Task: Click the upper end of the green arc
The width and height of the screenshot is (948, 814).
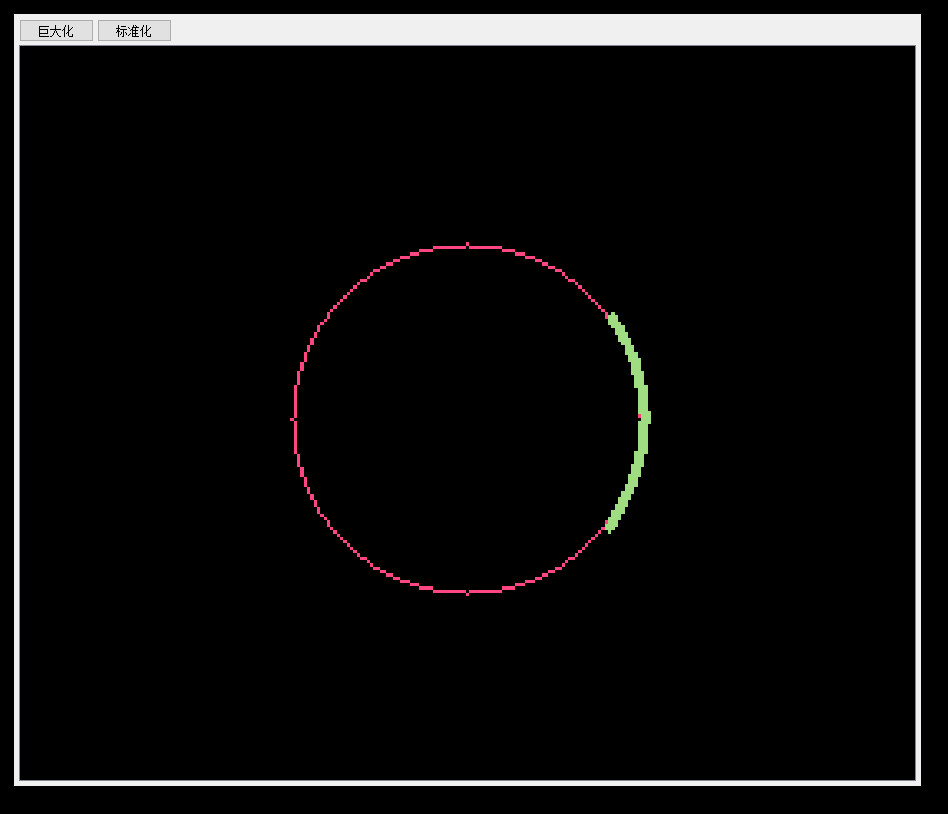Action: 612,319
